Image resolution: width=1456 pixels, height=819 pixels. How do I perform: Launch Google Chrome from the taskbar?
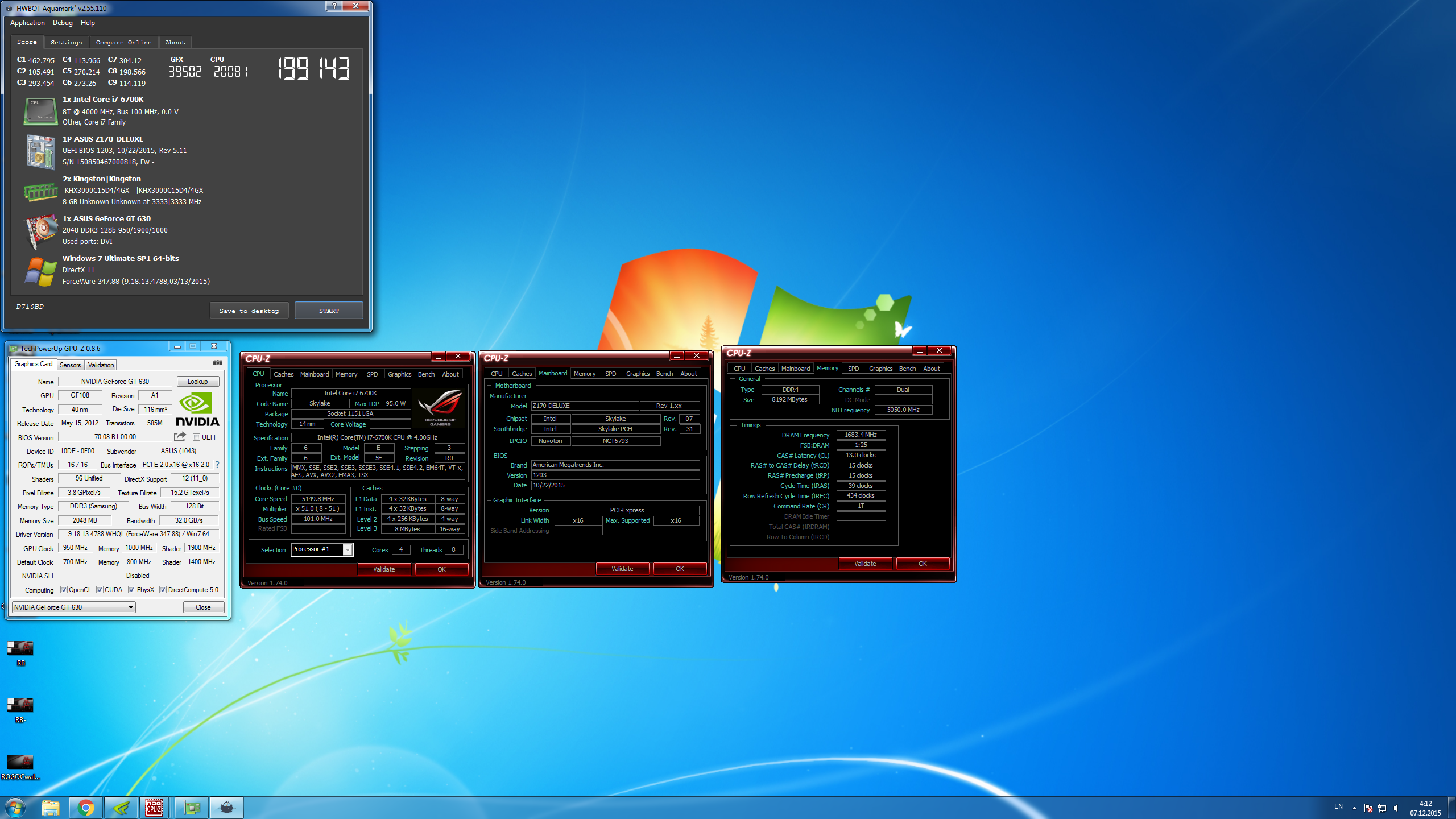tap(86, 808)
